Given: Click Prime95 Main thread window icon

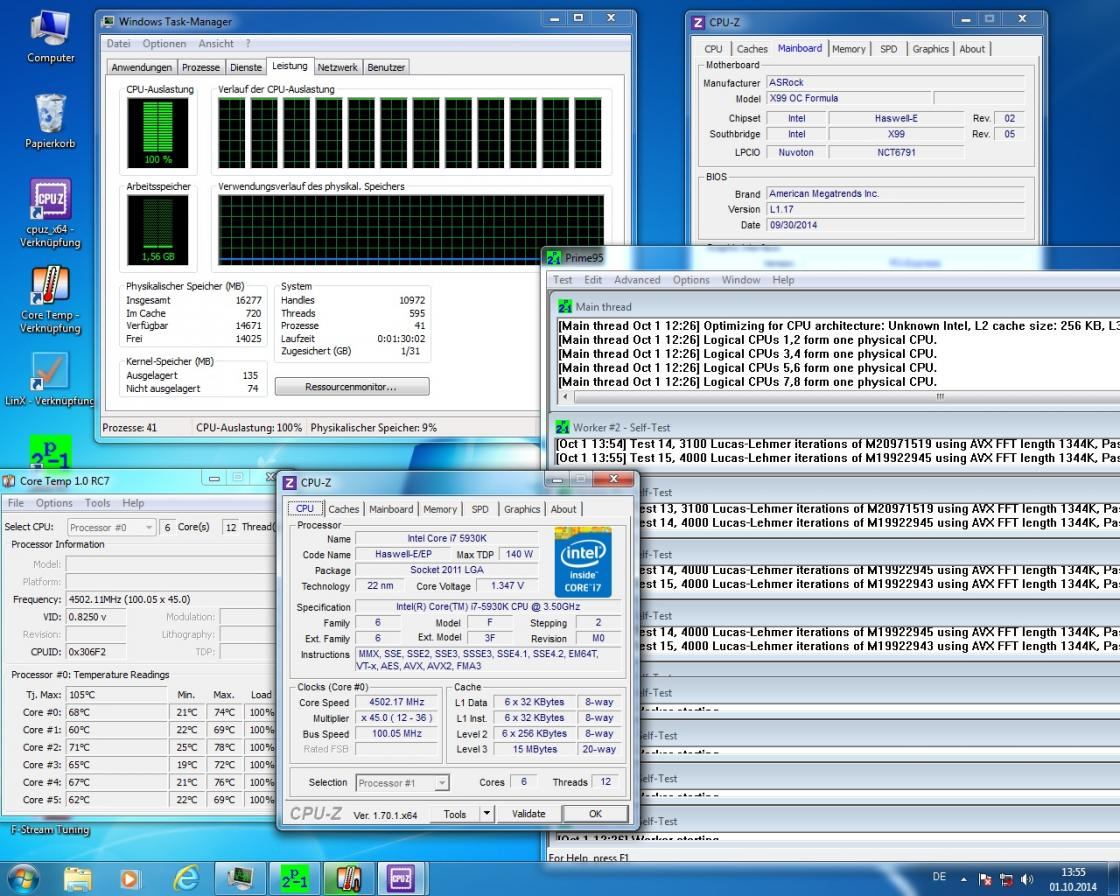Looking at the screenshot, I should 565,307.
